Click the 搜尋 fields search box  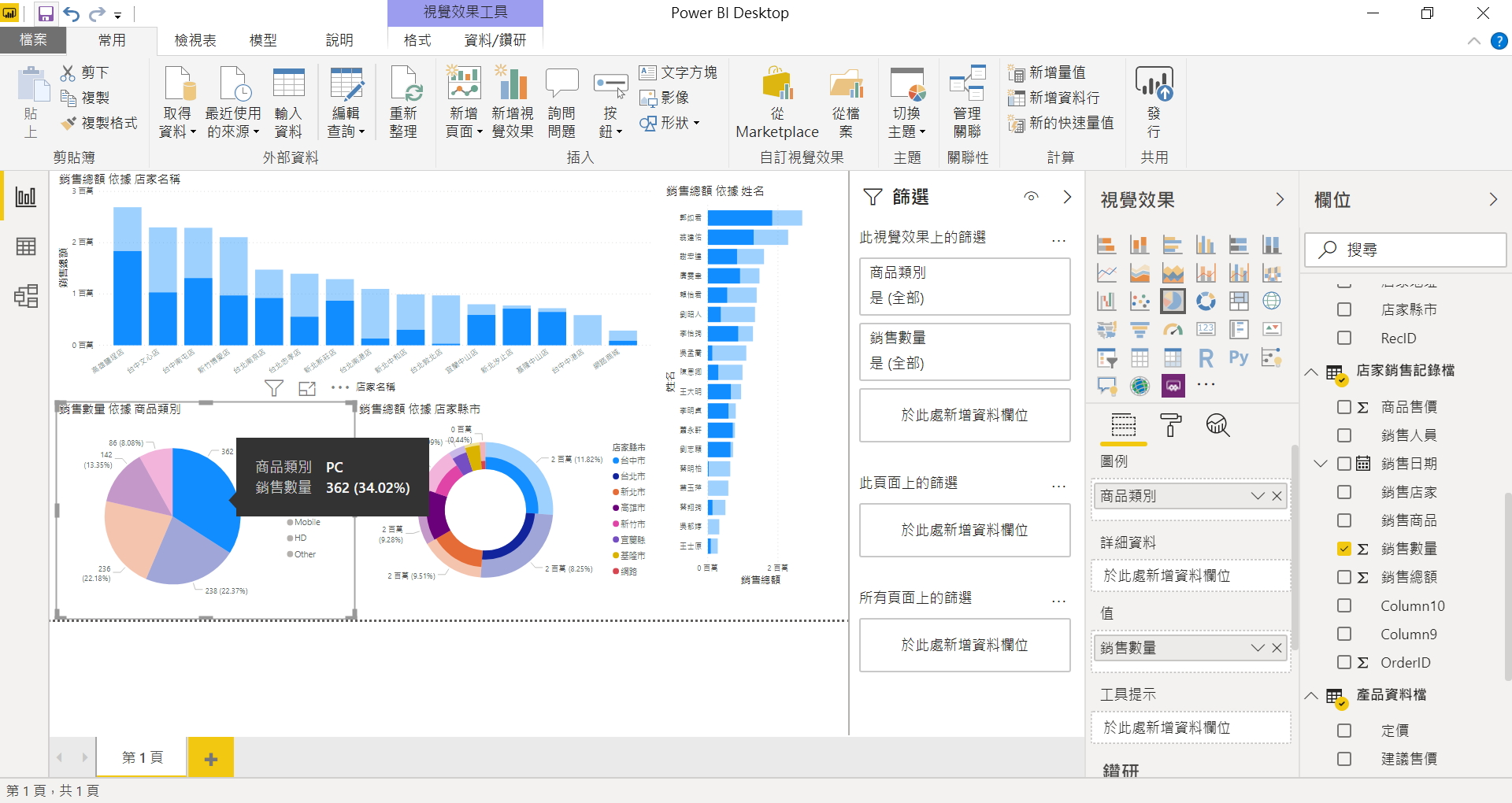tap(1406, 250)
